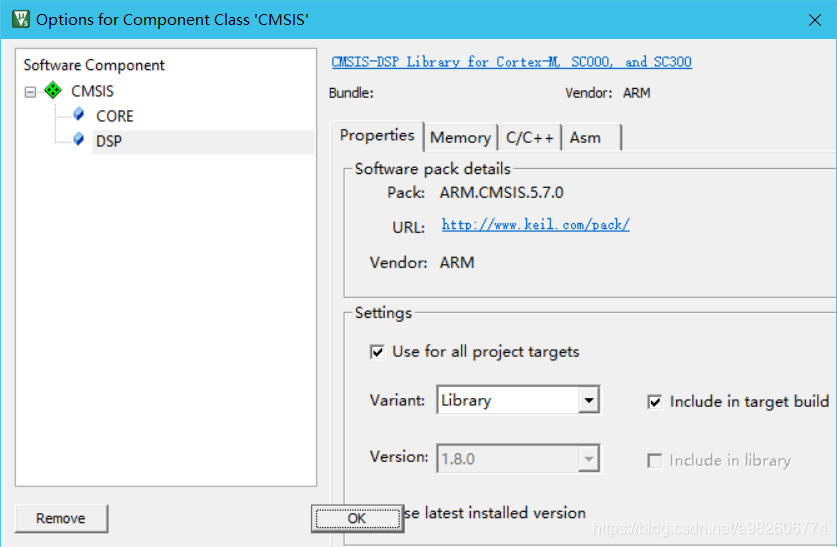Click the 'Bundle:' label
The image size is (837, 547).
(x=351, y=93)
